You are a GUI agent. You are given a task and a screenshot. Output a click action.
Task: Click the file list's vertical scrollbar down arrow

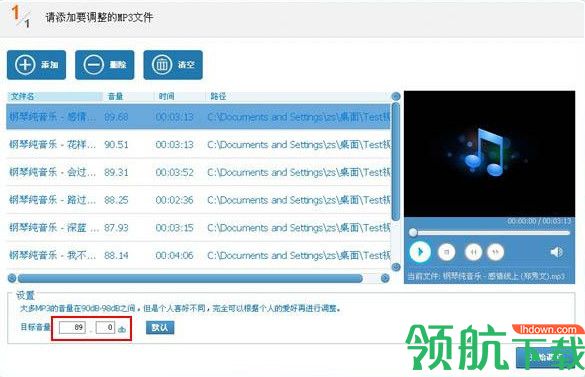[x=396, y=267]
